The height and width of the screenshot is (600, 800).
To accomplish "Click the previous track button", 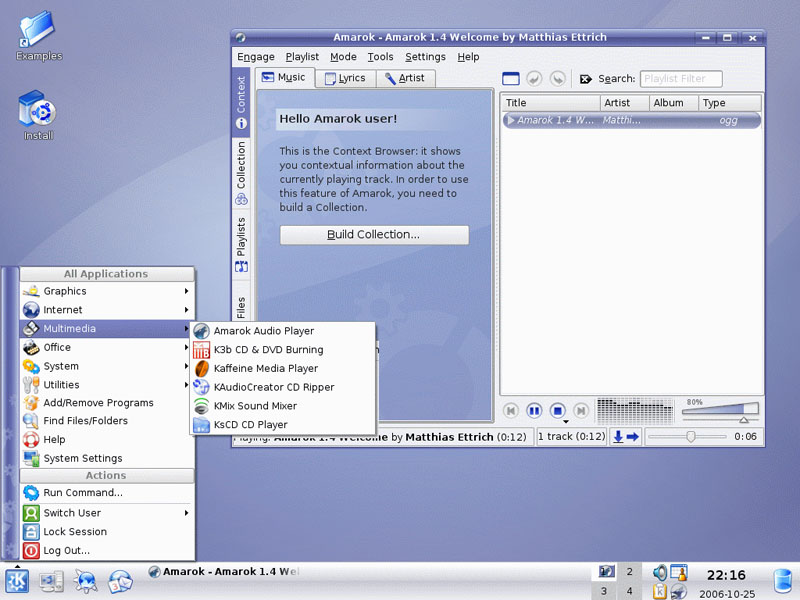I will pos(511,410).
